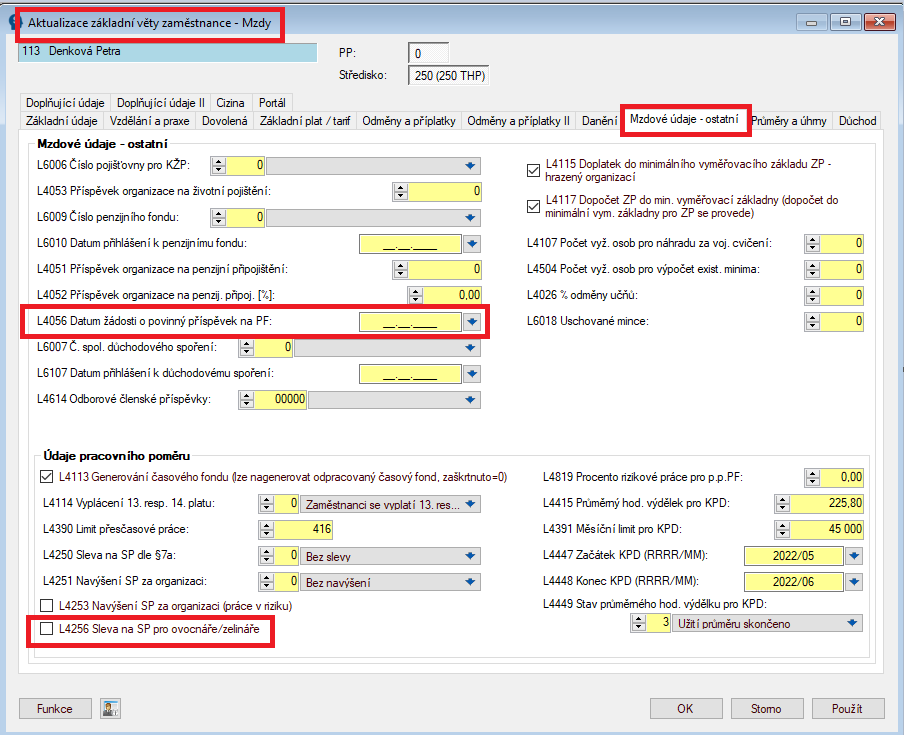Open calendar picker for L4056 Datum žádosti

click(472, 322)
